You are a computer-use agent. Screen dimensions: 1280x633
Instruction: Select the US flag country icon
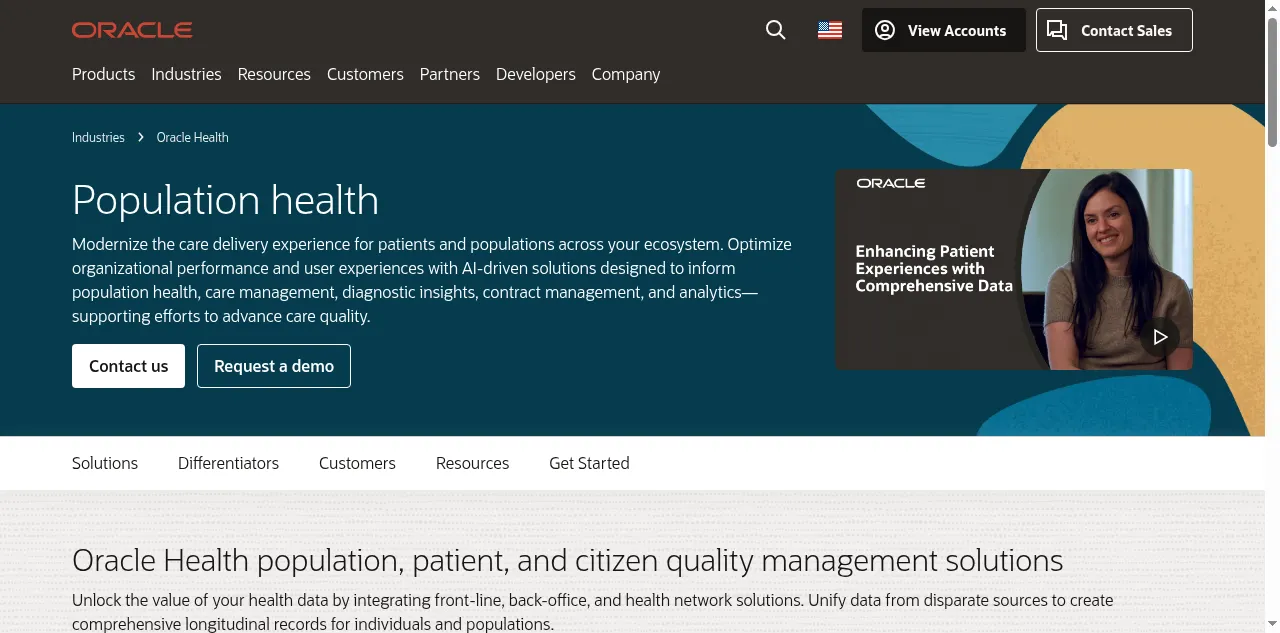click(x=830, y=30)
